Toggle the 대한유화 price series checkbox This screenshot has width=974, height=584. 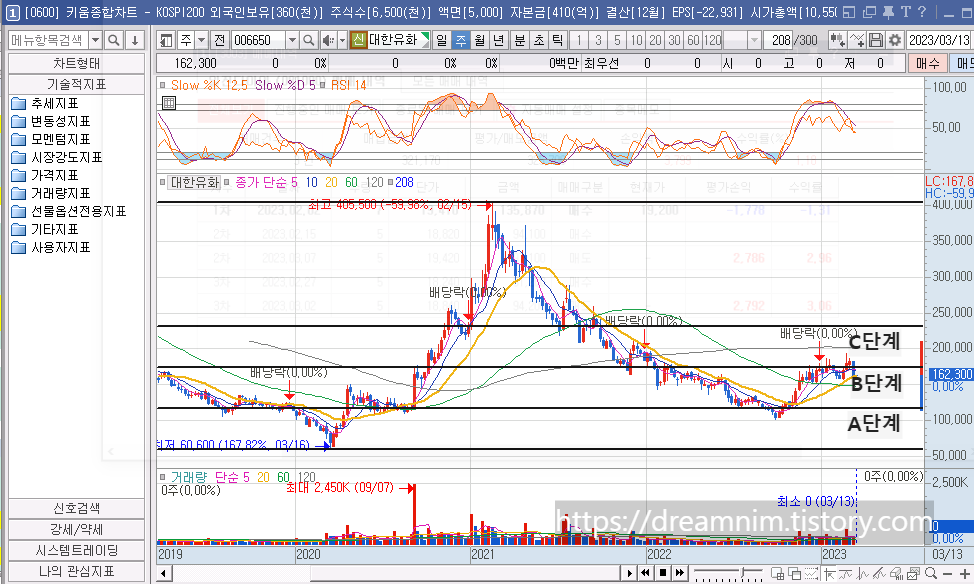pos(163,182)
